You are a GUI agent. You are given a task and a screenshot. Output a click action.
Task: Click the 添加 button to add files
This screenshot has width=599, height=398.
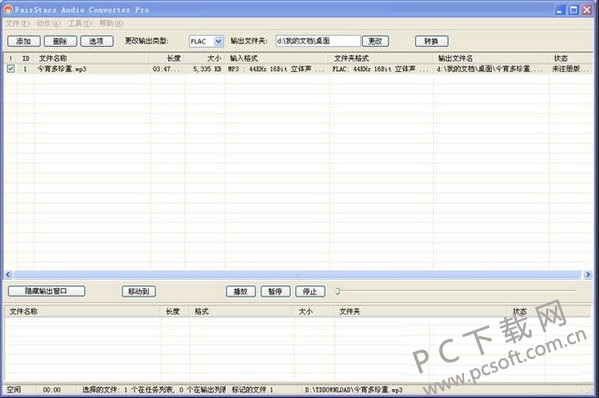tap(24, 41)
